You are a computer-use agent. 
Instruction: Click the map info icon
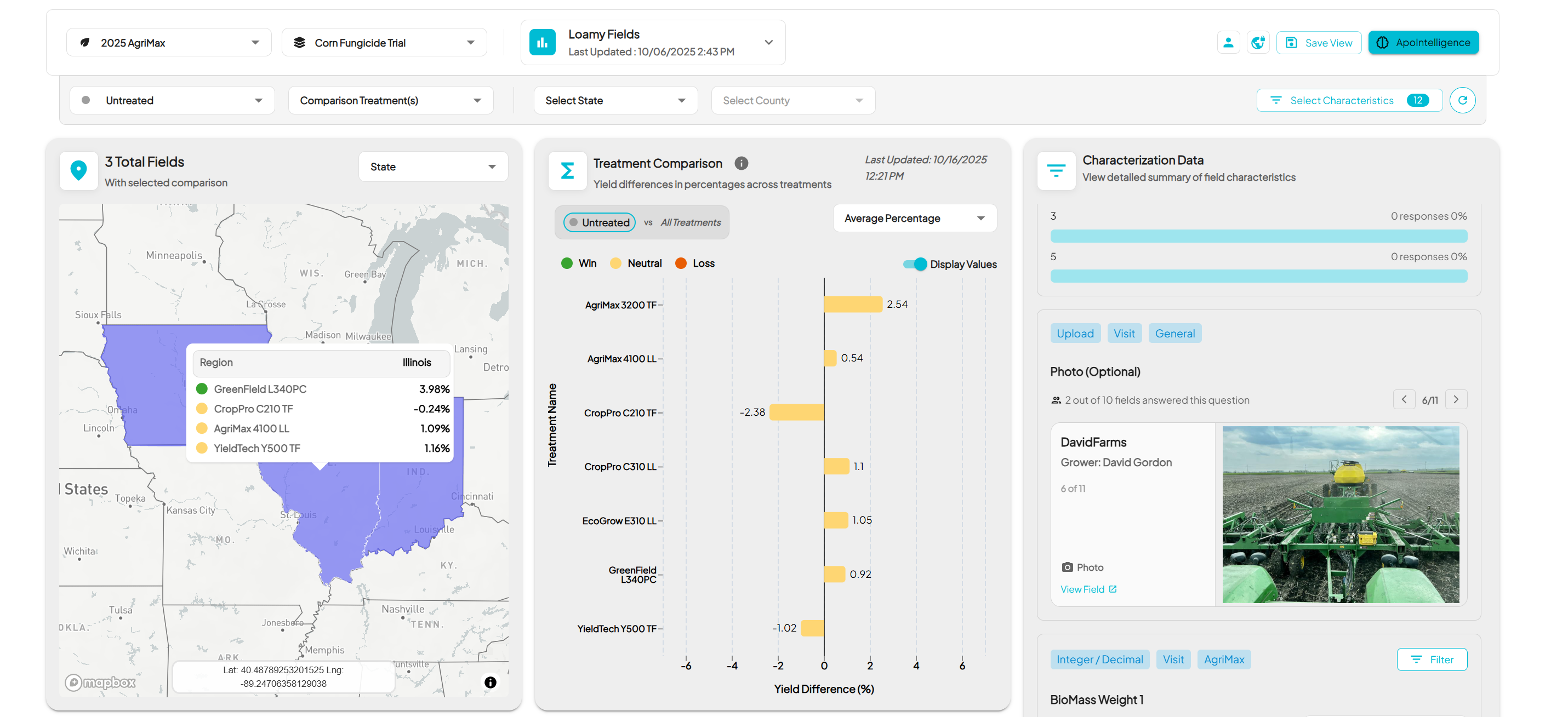coord(490,682)
